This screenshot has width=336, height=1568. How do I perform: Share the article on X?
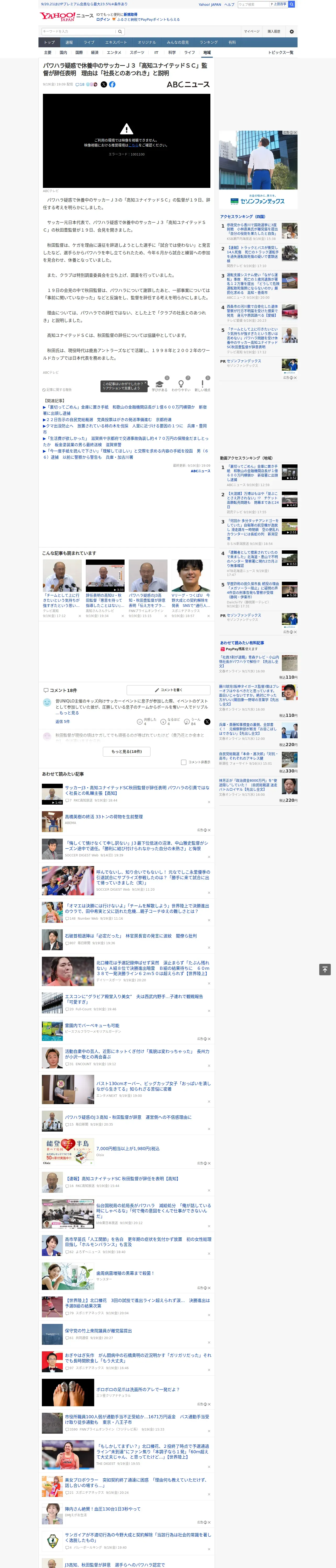[x=104, y=85]
